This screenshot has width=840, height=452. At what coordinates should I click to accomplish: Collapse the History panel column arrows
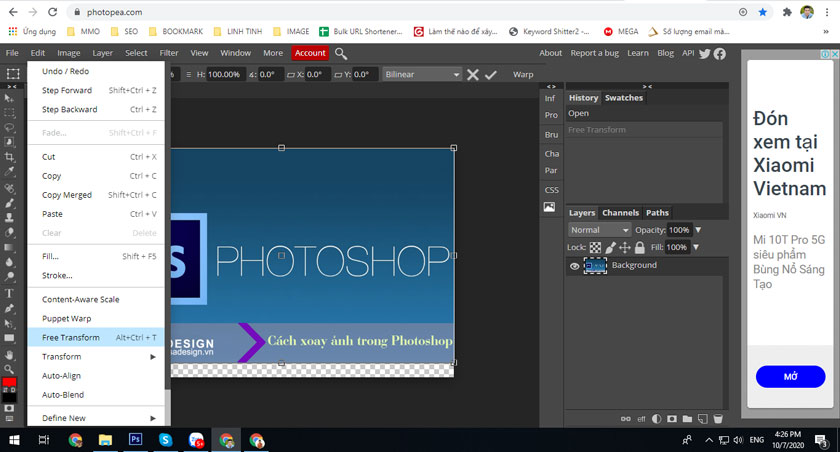tap(648, 86)
